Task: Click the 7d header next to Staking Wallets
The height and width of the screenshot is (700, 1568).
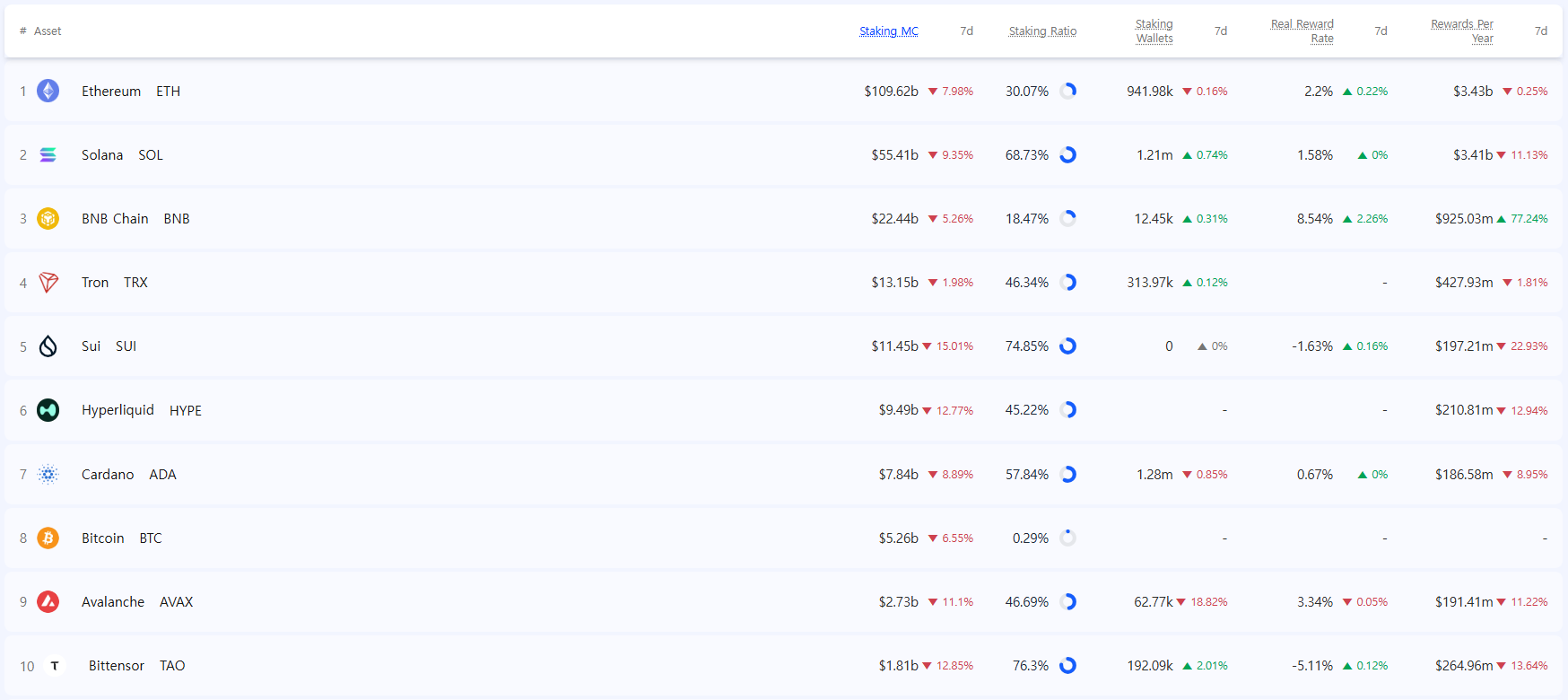Action: (1221, 31)
